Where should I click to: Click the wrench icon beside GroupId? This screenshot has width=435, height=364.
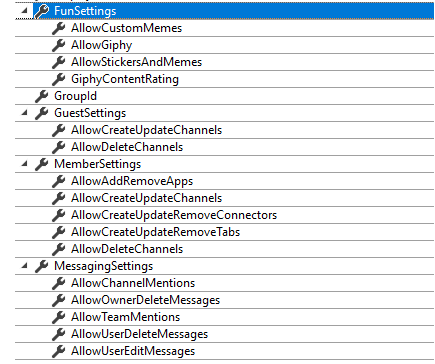(42, 96)
